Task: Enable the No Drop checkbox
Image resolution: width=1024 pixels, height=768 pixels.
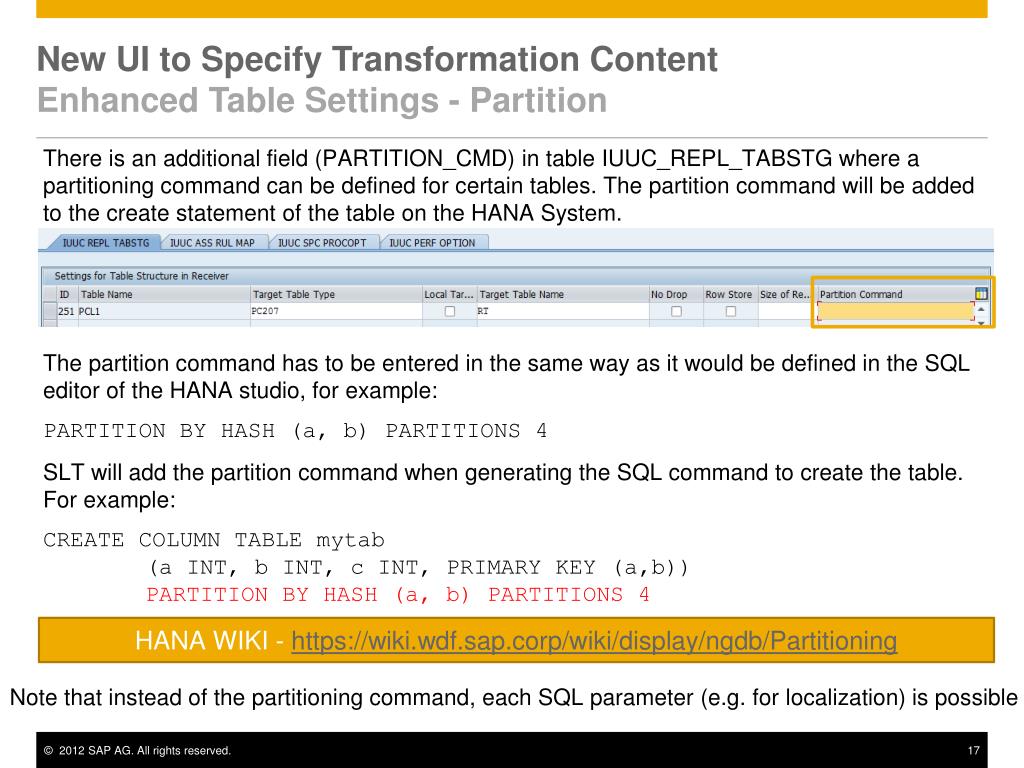Action: pos(676,312)
